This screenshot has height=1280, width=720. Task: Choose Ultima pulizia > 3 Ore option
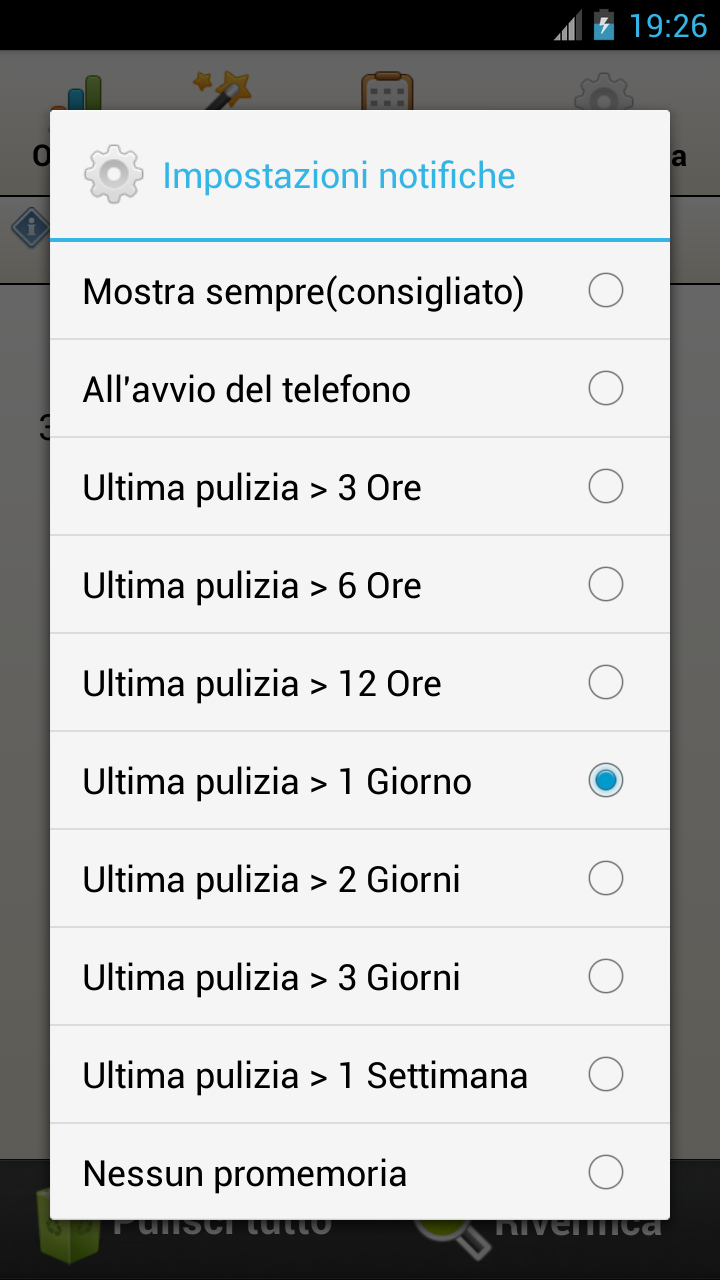pyautogui.click(x=360, y=487)
